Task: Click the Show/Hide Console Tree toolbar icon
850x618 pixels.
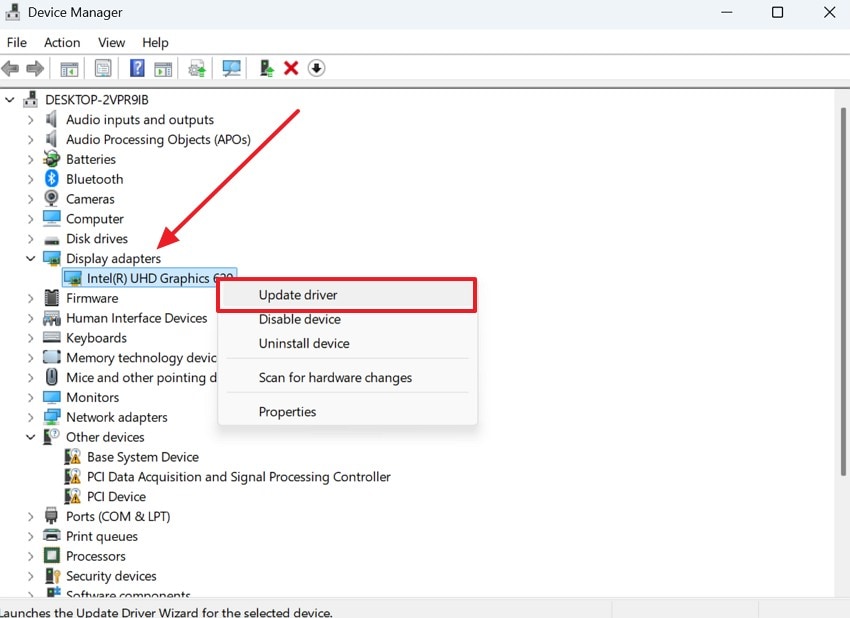Action: point(68,67)
